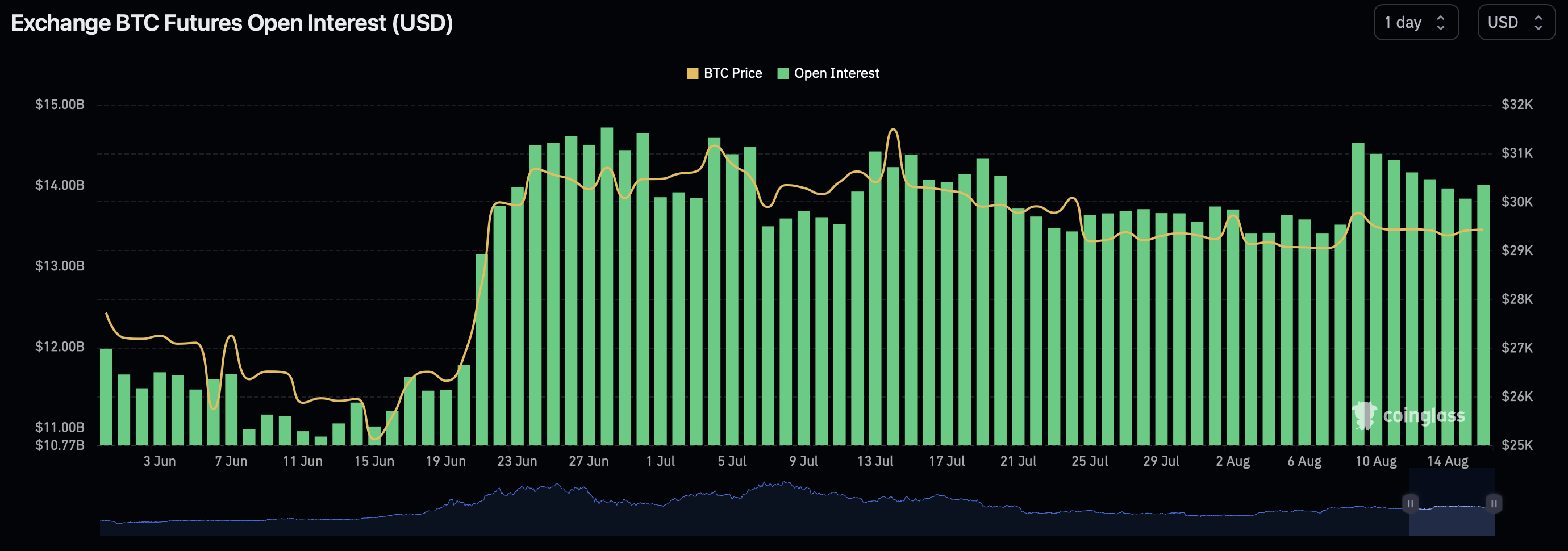Open the 1 day interval dropdown

pos(1416,23)
